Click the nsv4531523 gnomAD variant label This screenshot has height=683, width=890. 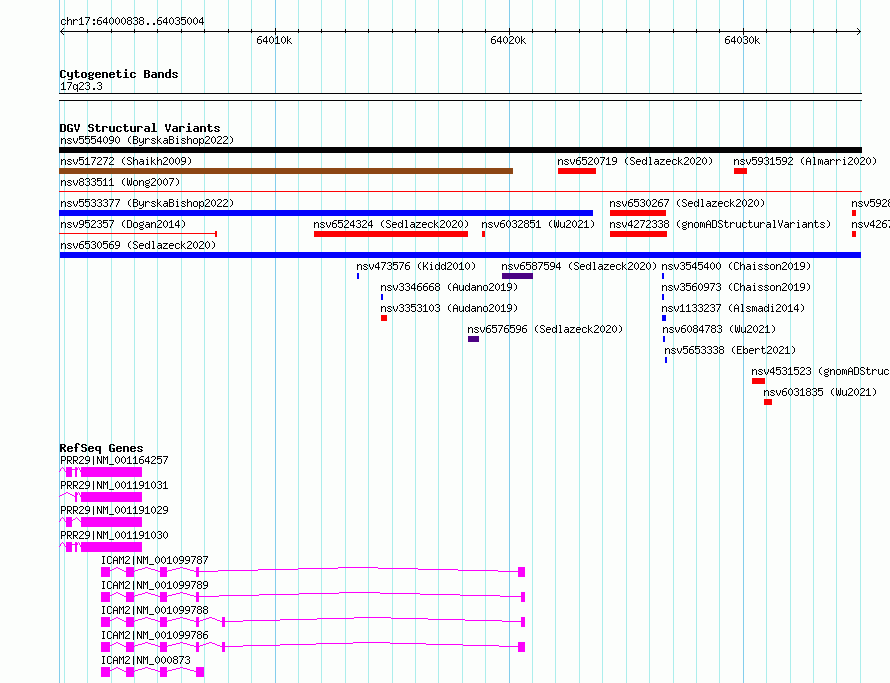[820, 371]
